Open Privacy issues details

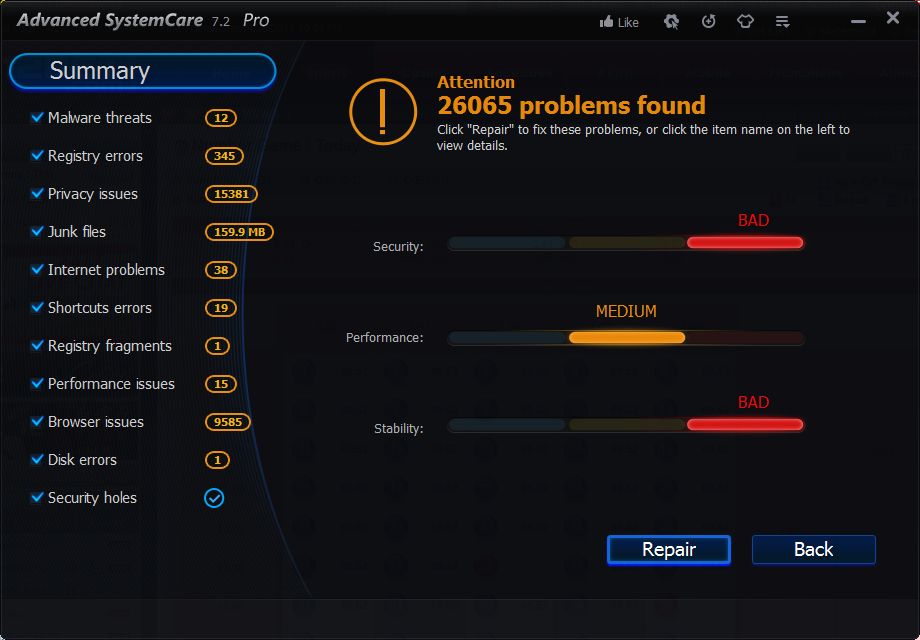click(93, 194)
